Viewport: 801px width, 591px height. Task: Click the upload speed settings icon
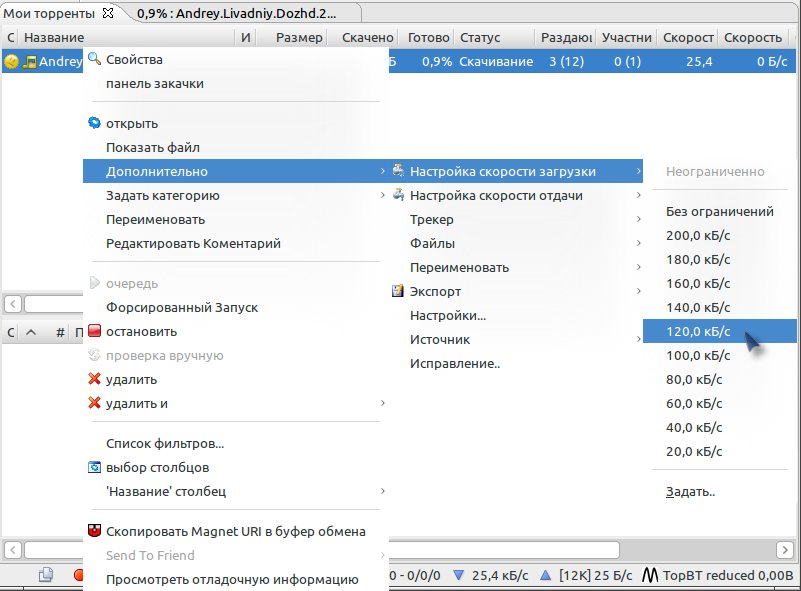pos(398,195)
